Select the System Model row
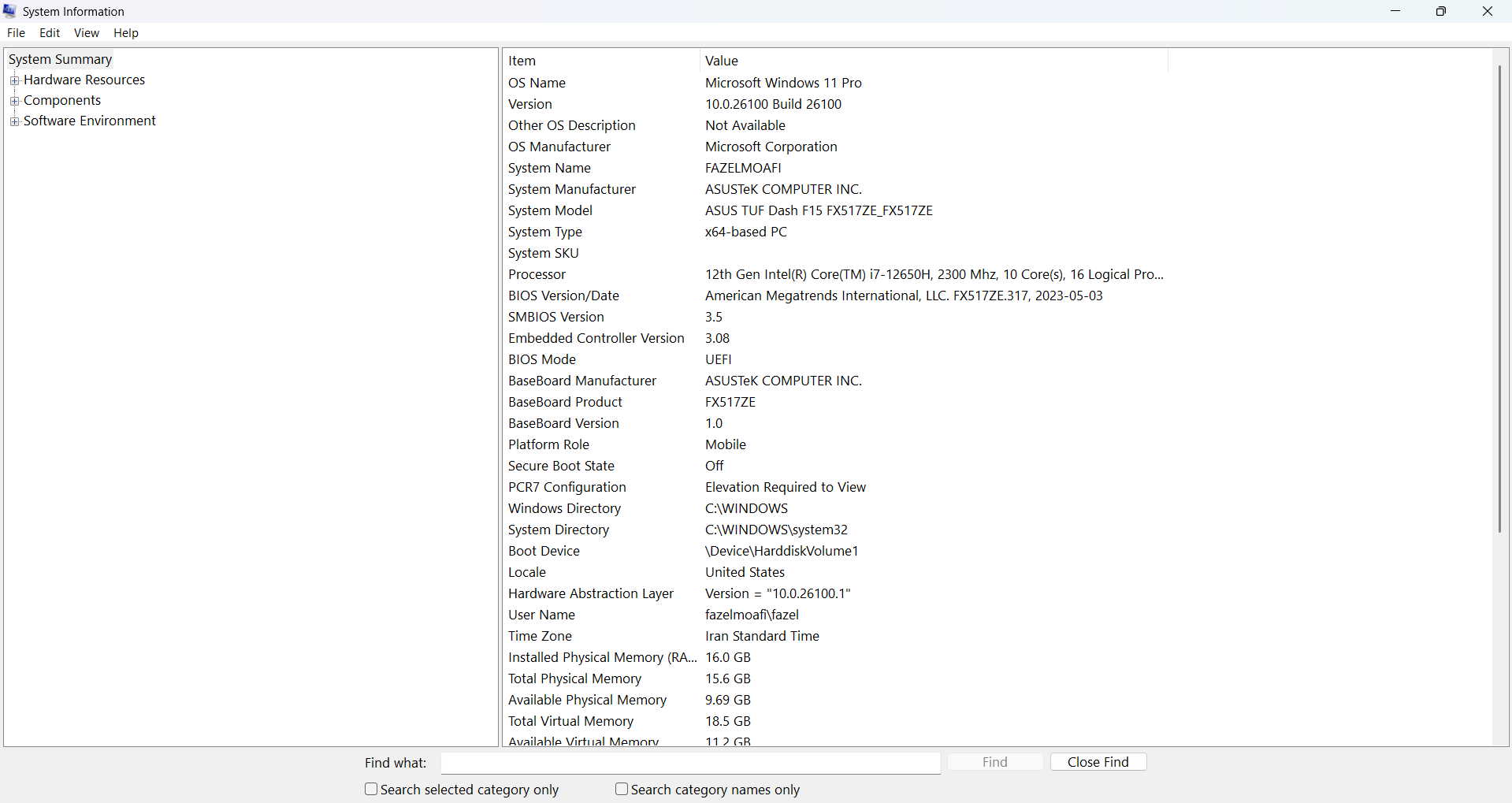Screen dimensions: 1512x803 (x=835, y=210)
